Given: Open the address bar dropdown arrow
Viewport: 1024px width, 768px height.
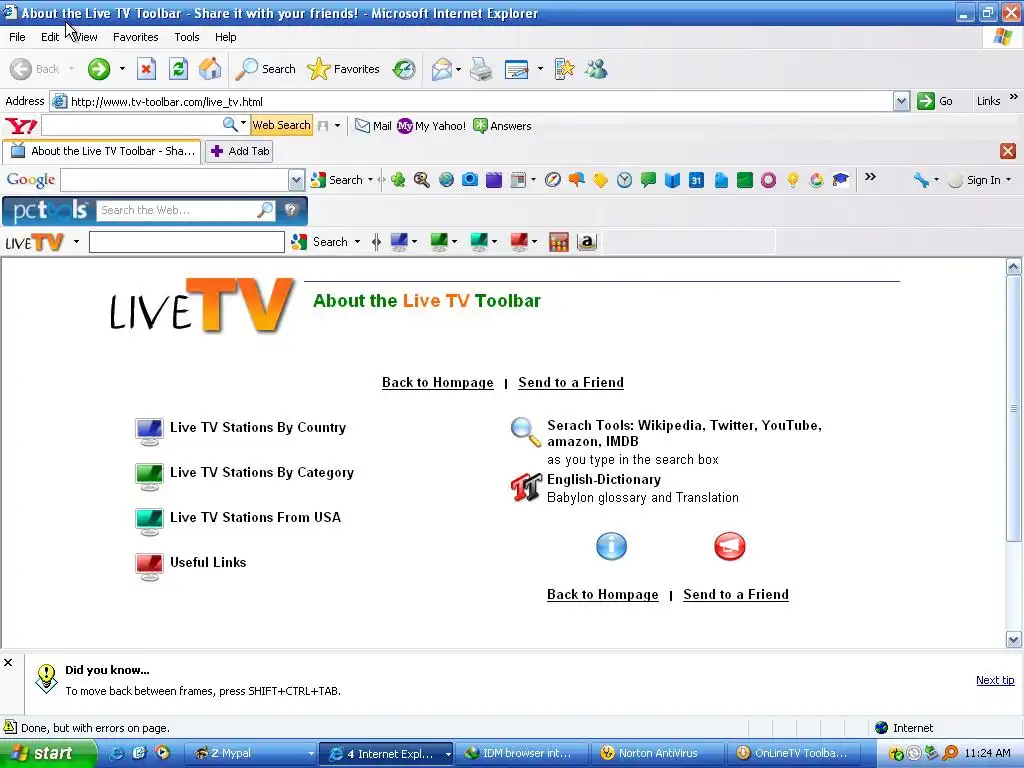Looking at the screenshot, I should 901,101.
